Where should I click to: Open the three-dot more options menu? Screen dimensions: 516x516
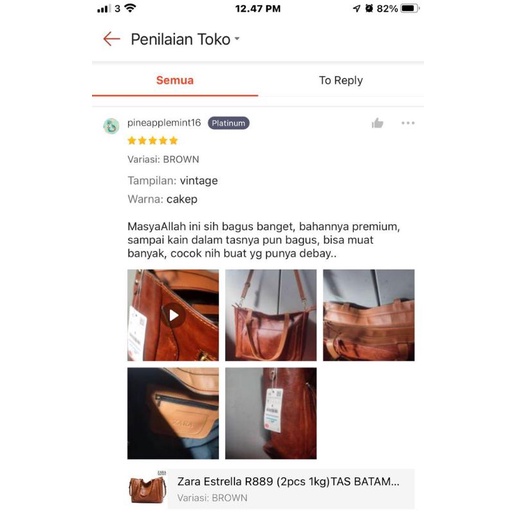click(x=408, y=123)
